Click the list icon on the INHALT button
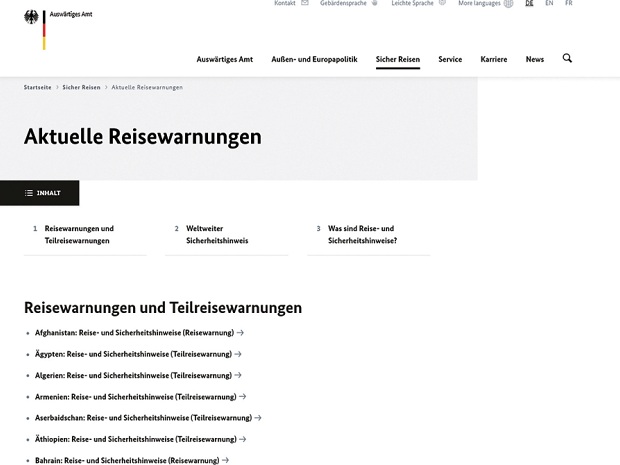 click(x=29, y=193)
